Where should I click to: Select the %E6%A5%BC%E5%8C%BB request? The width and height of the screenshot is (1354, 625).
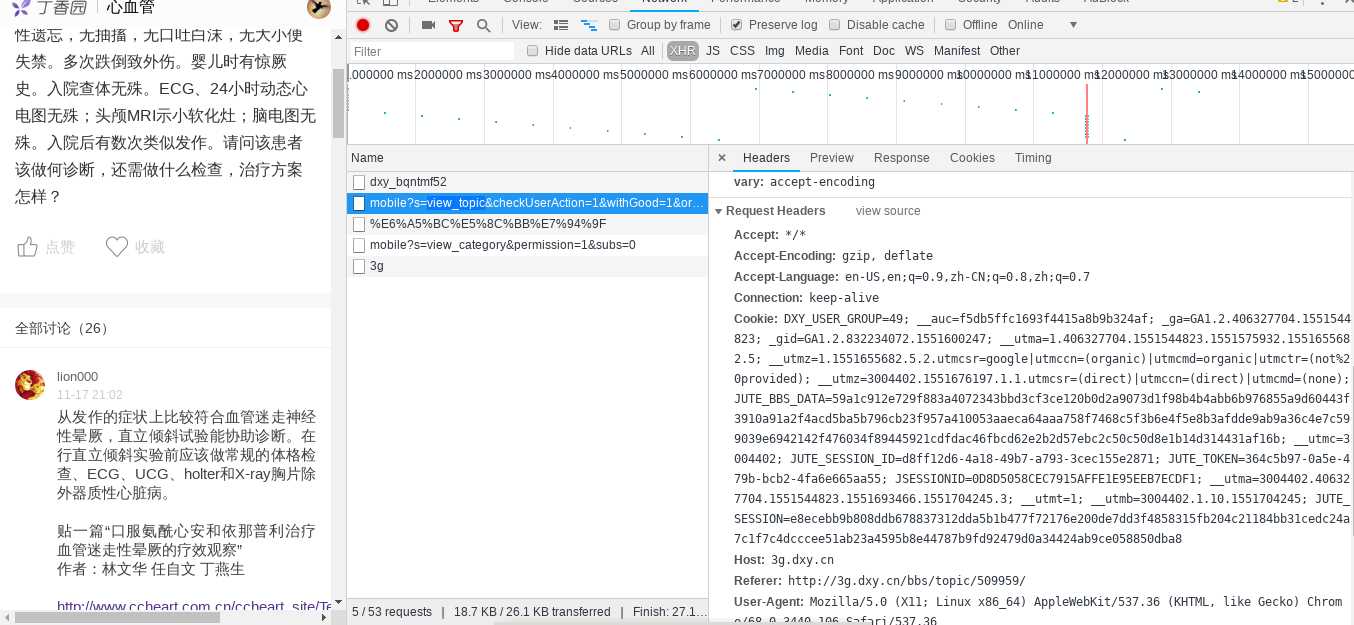click(527, 224)
